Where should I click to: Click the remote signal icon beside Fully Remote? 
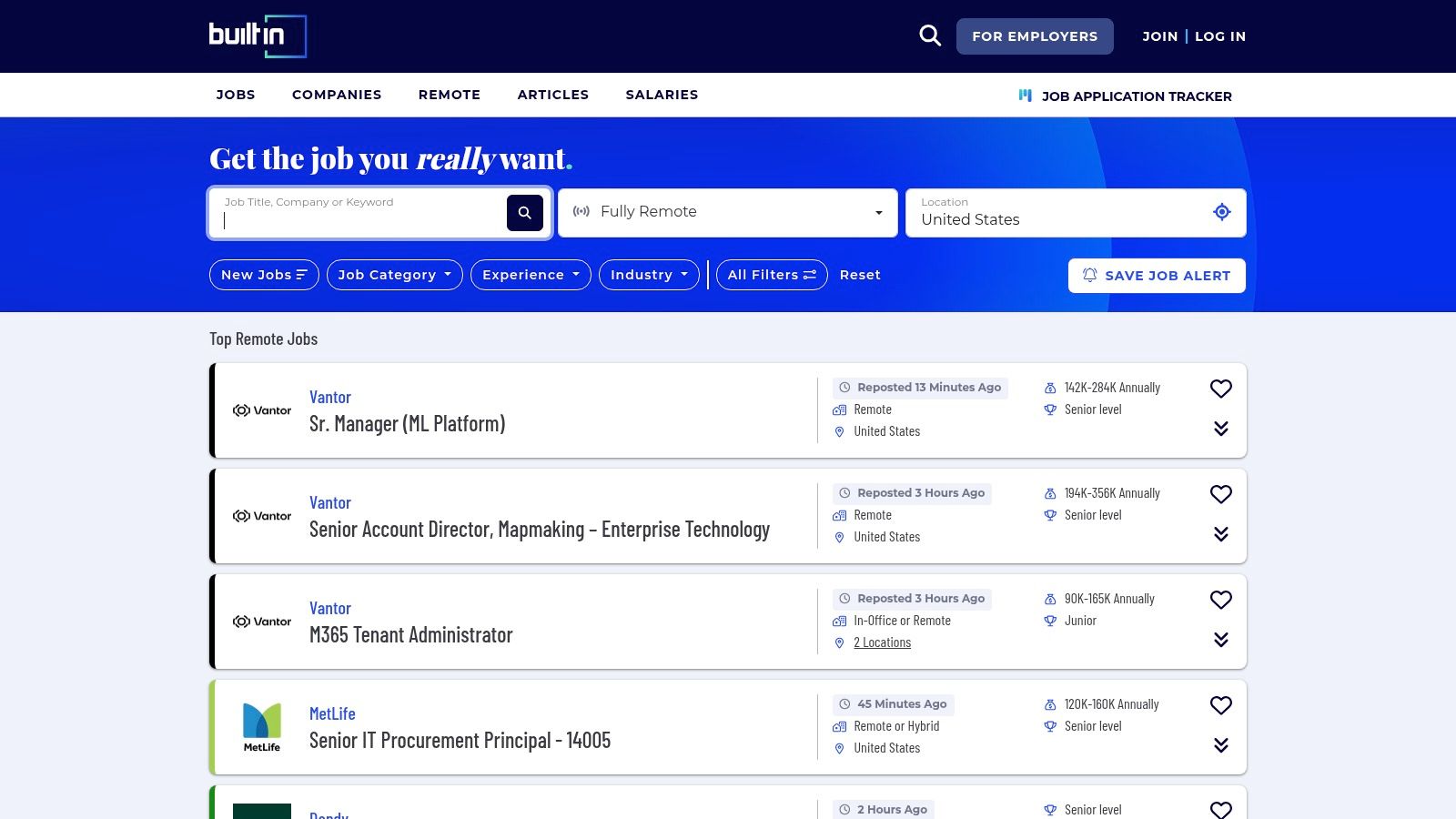click(x=582, y=211)
